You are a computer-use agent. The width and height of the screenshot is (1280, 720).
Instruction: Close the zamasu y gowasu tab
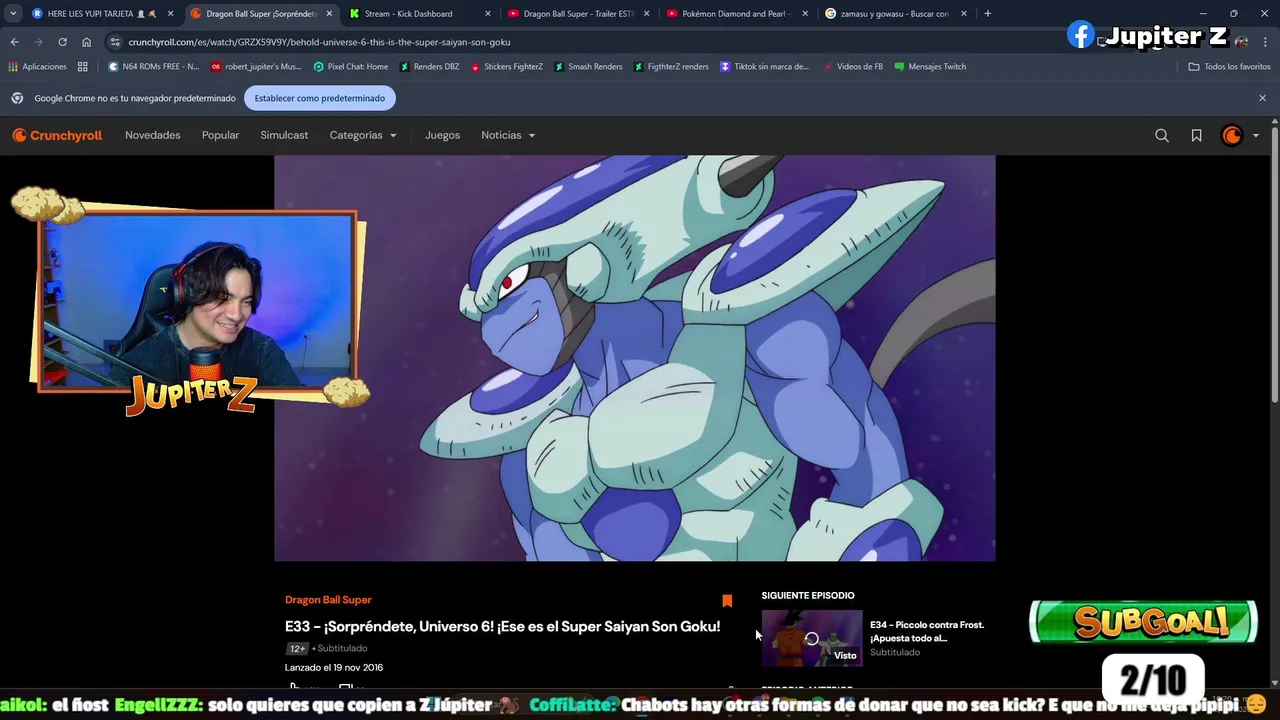964,14
